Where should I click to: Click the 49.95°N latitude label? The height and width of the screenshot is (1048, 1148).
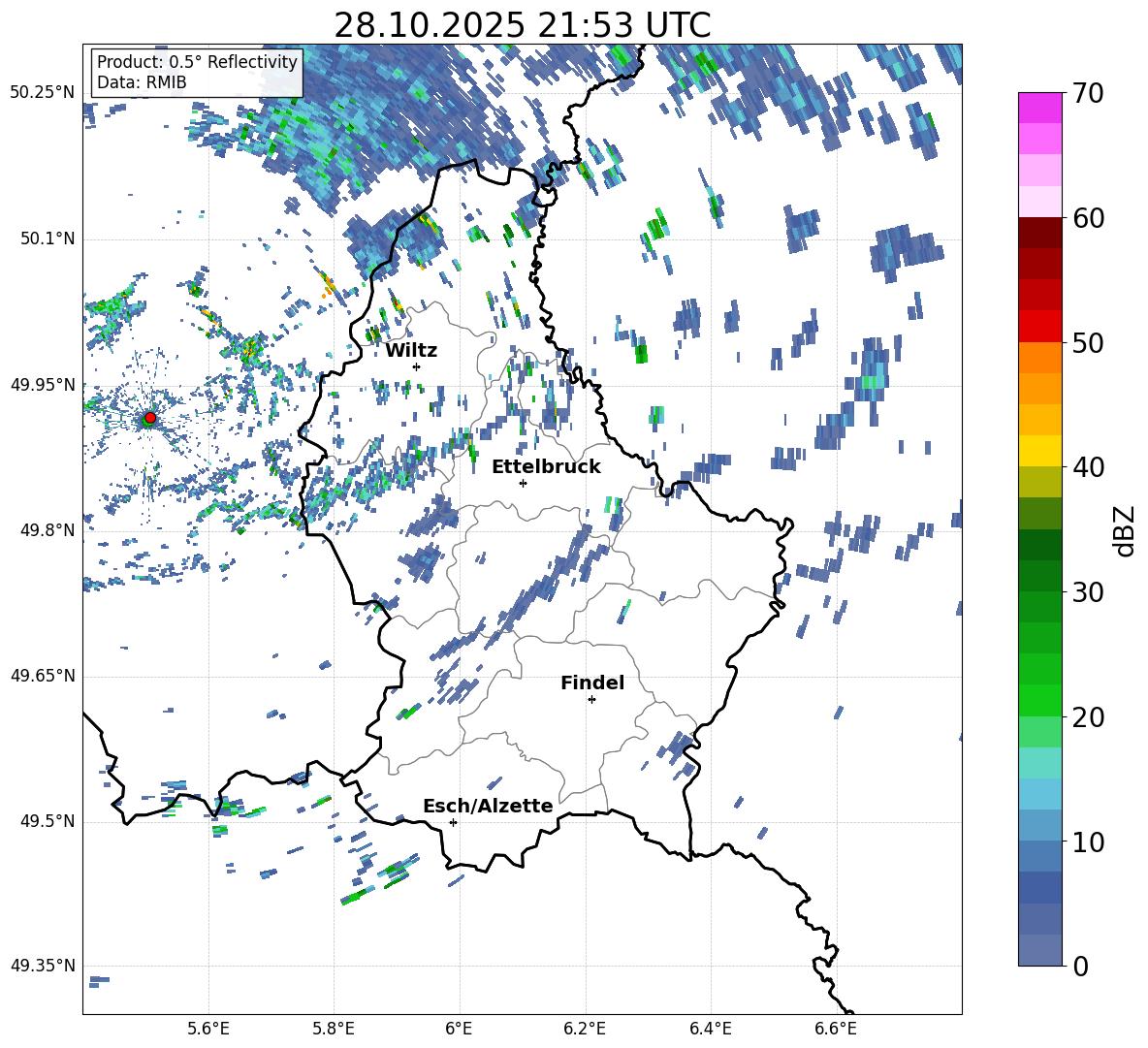tap(43, 385)
